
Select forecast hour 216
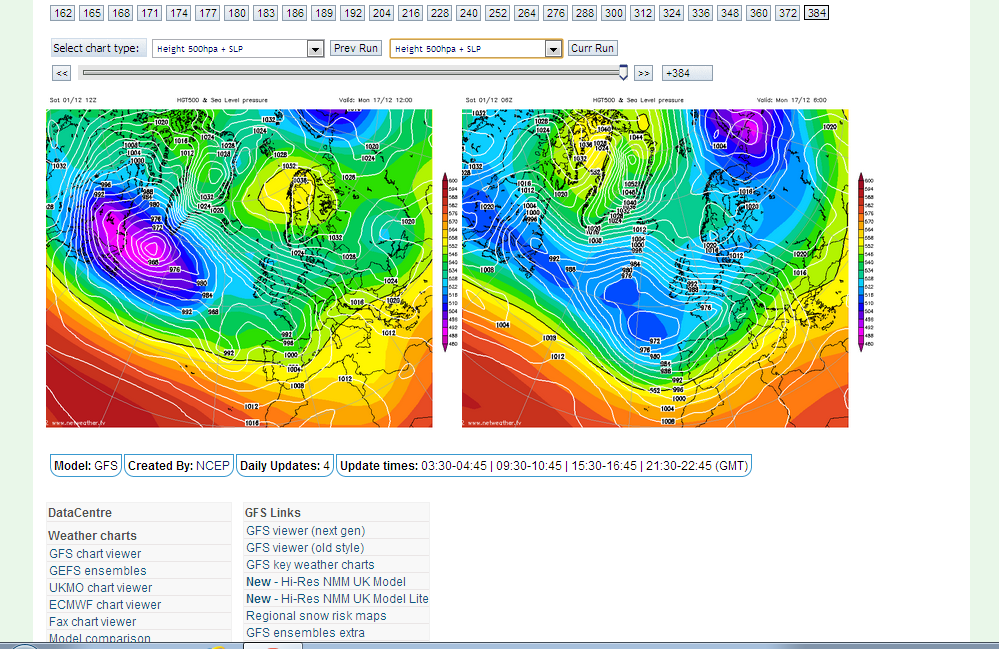tap(411, 13)
